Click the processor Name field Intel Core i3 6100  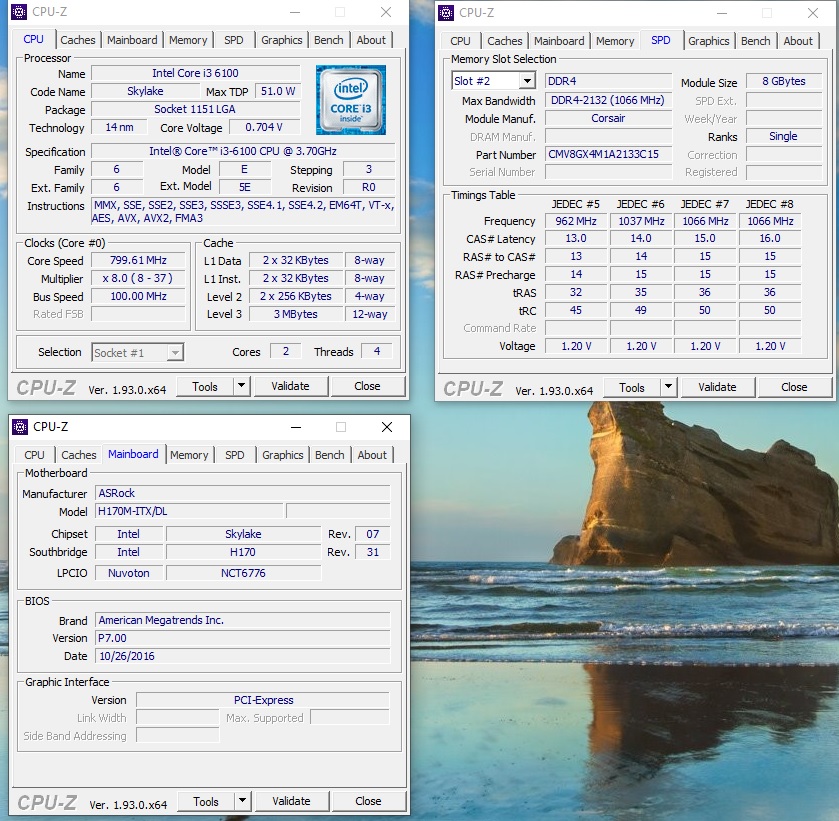[195, 73]
